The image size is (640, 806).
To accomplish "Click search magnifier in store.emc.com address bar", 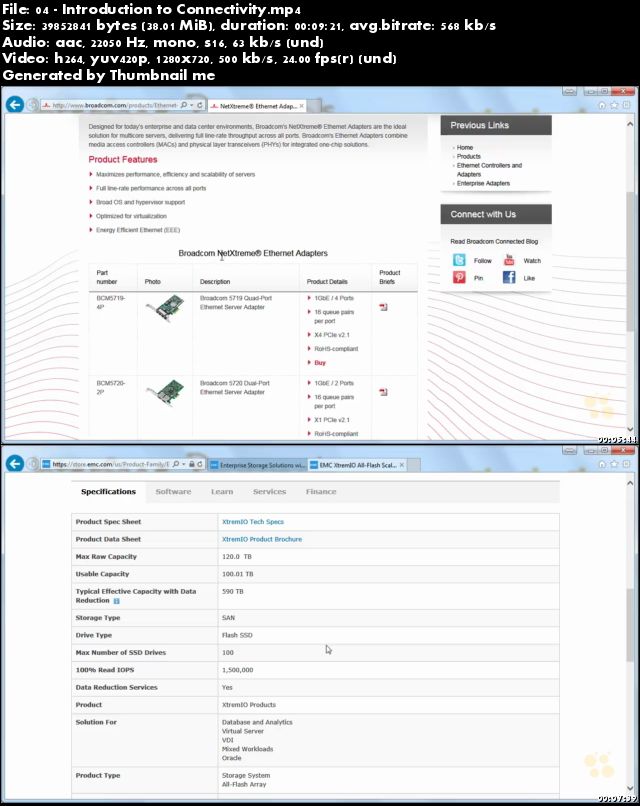I will point(176,464).
